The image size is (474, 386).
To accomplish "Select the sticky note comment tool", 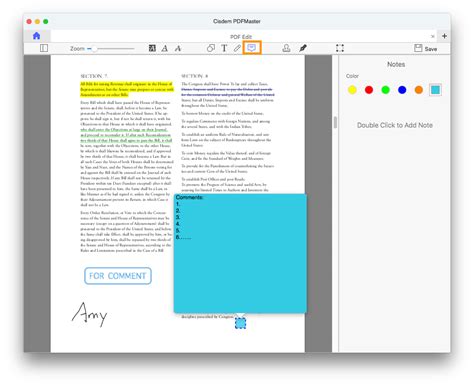I will [252, 48].
